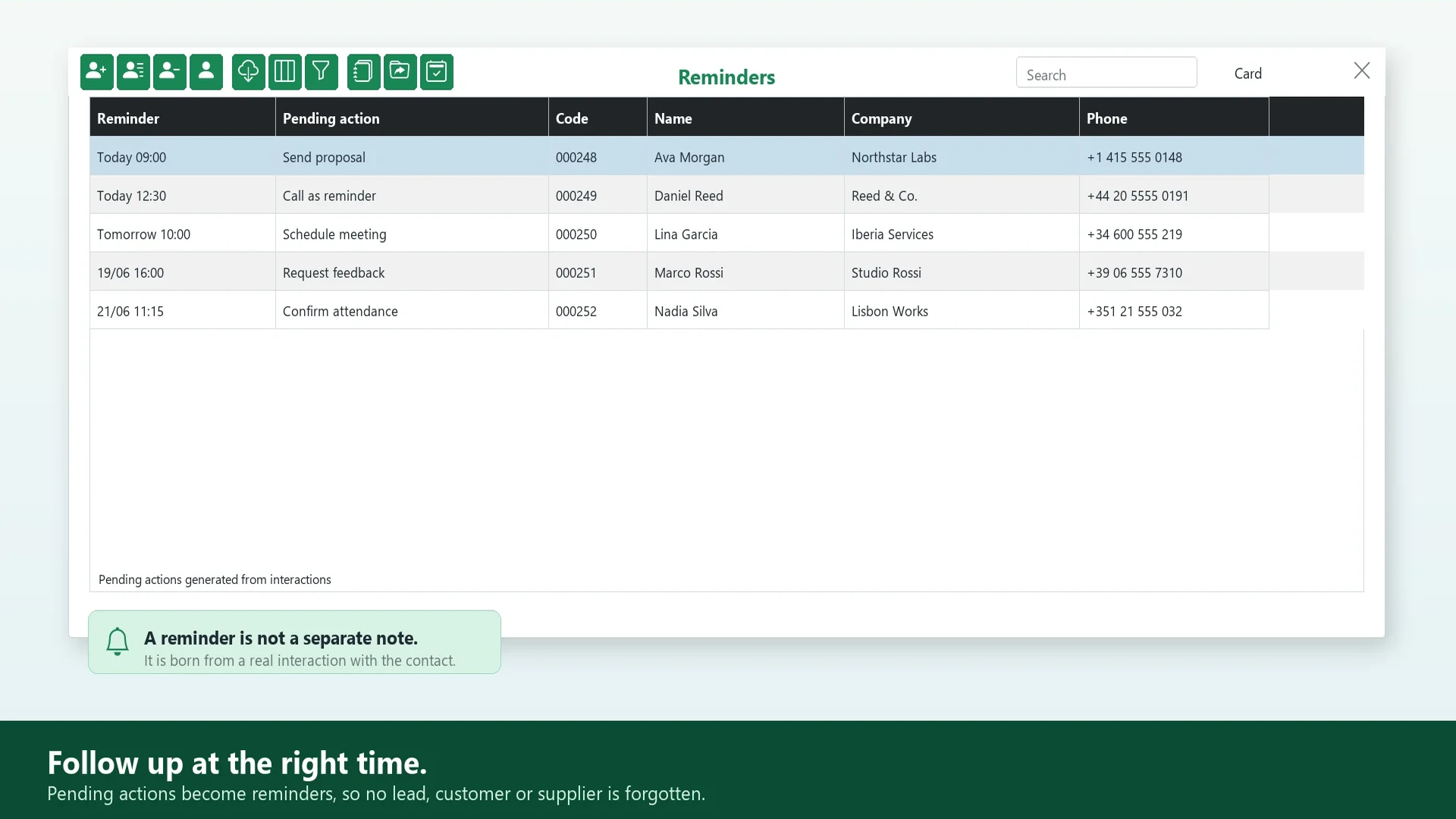The image size is (1456, 819).
Task: Click the cloud download icon
Action: pos(249,72)
